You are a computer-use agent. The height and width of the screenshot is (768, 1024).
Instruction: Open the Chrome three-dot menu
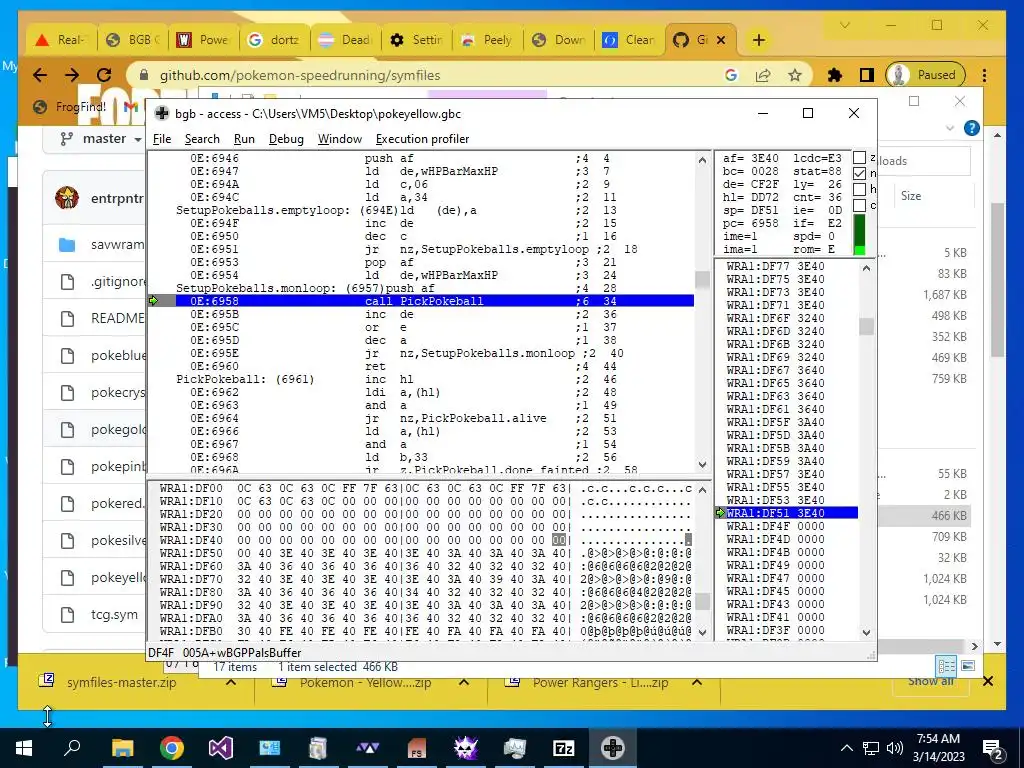[984, 75]
